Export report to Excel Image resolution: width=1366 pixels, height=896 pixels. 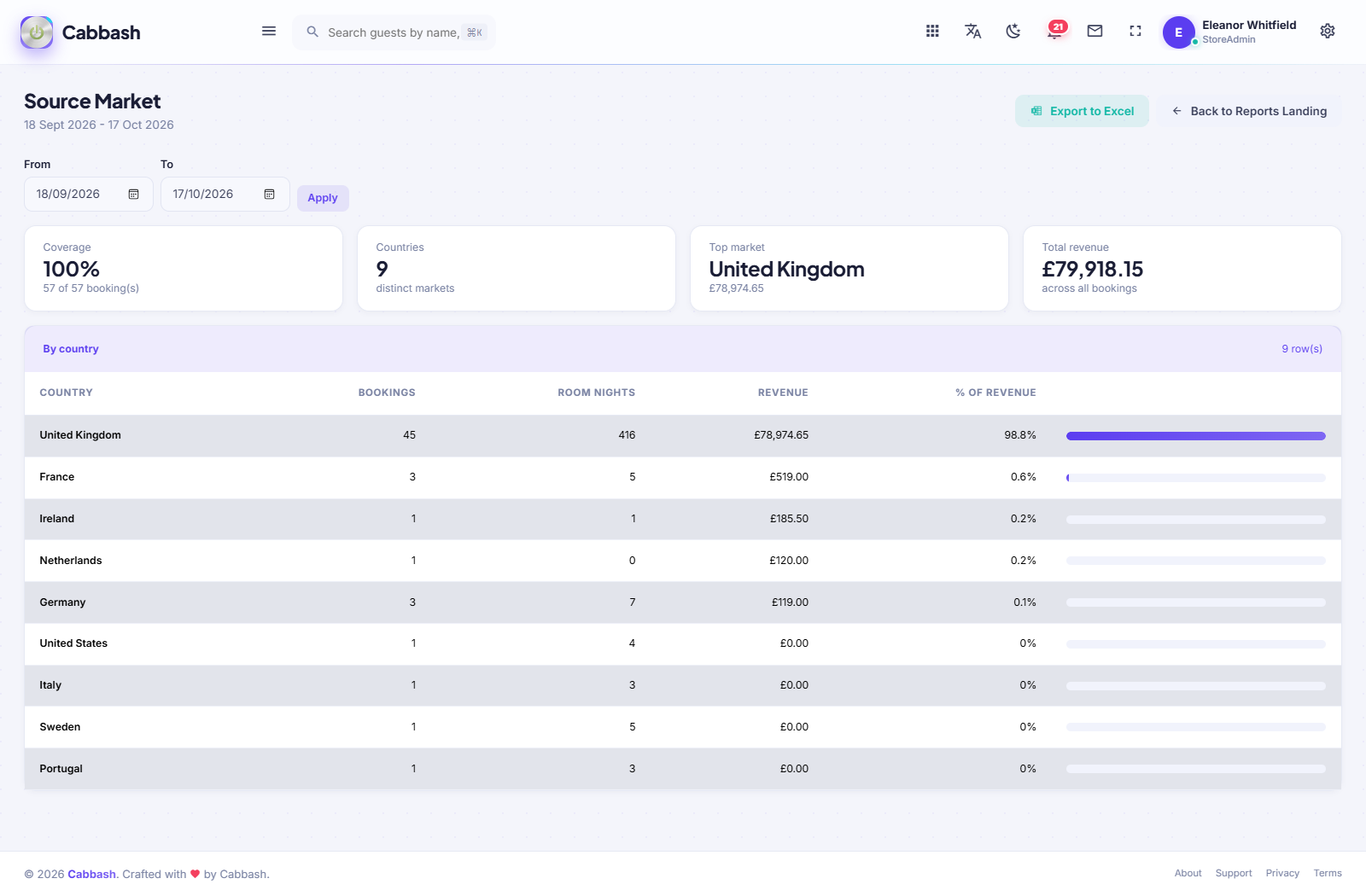tap(1082, 111)
